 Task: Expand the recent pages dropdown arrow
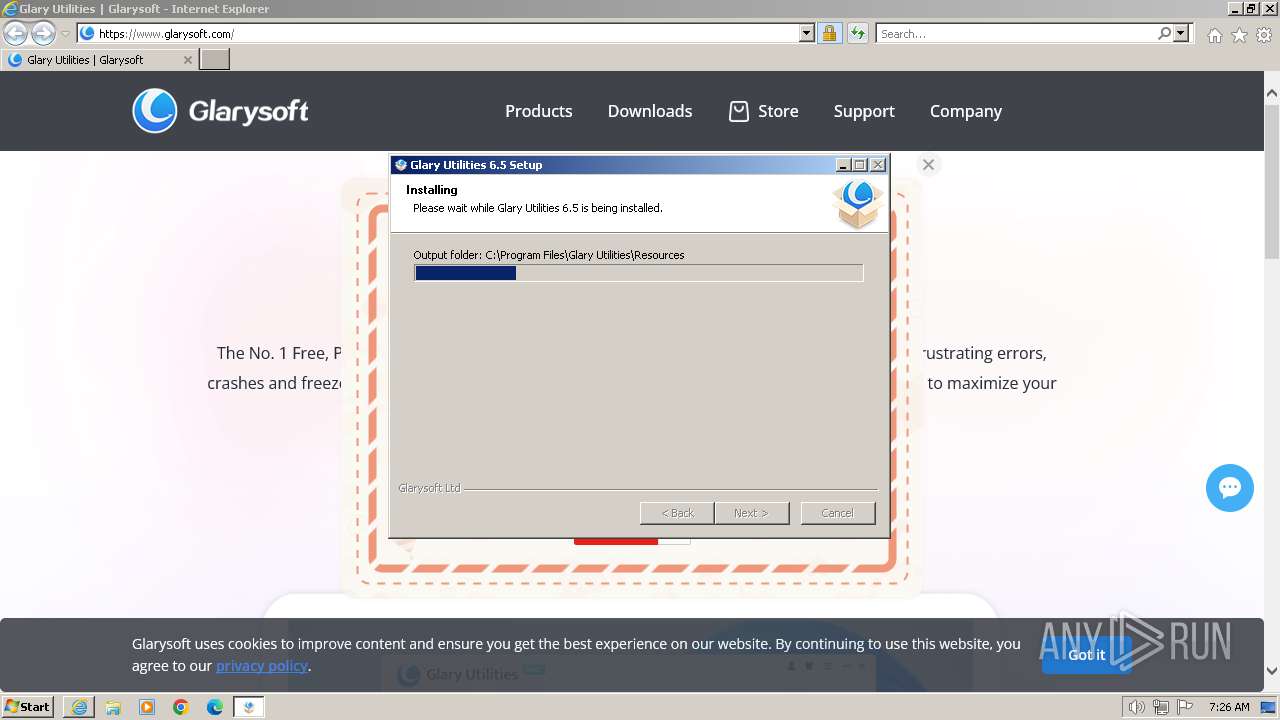[x=65, y=33]
